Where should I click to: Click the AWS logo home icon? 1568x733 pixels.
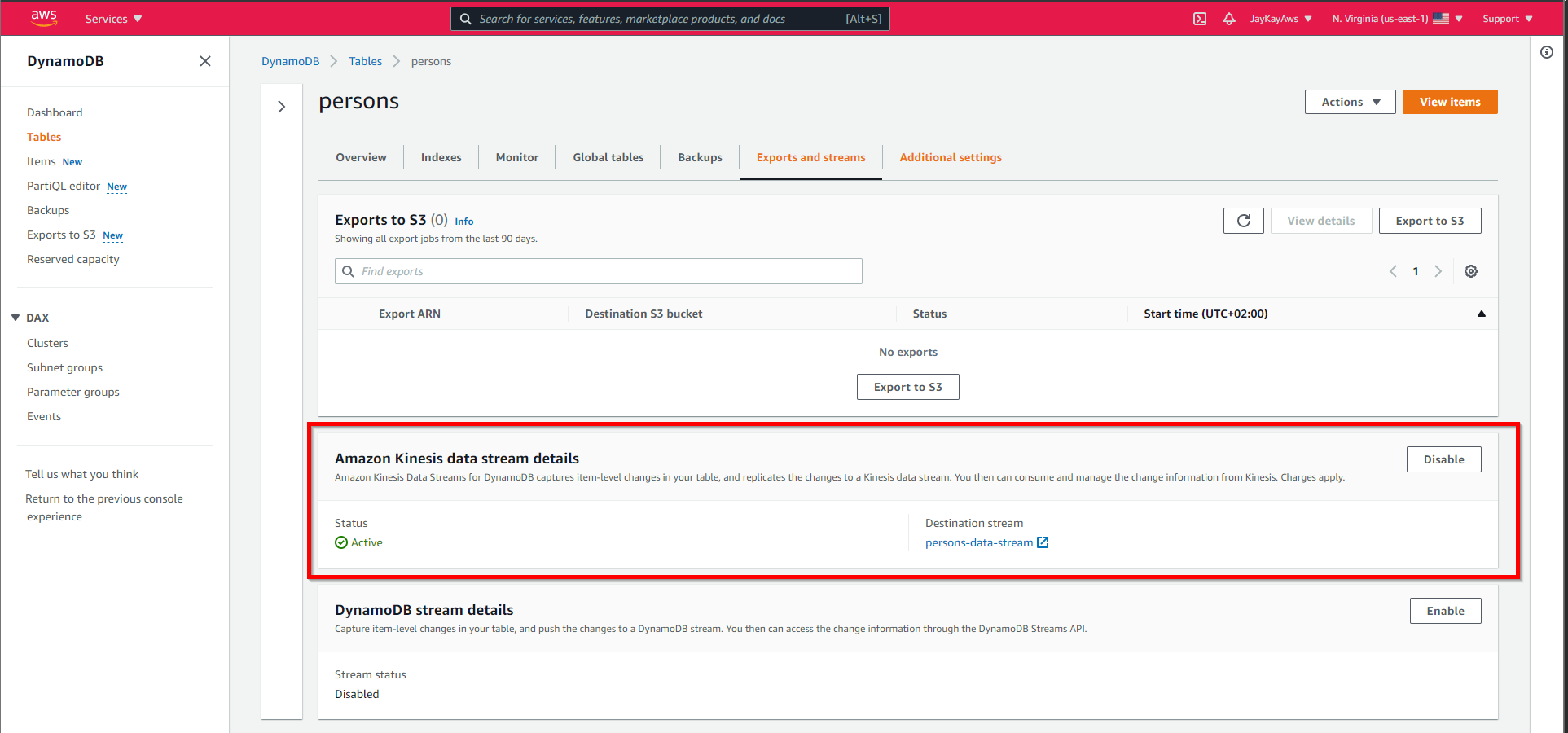click(x=44, y=18)
